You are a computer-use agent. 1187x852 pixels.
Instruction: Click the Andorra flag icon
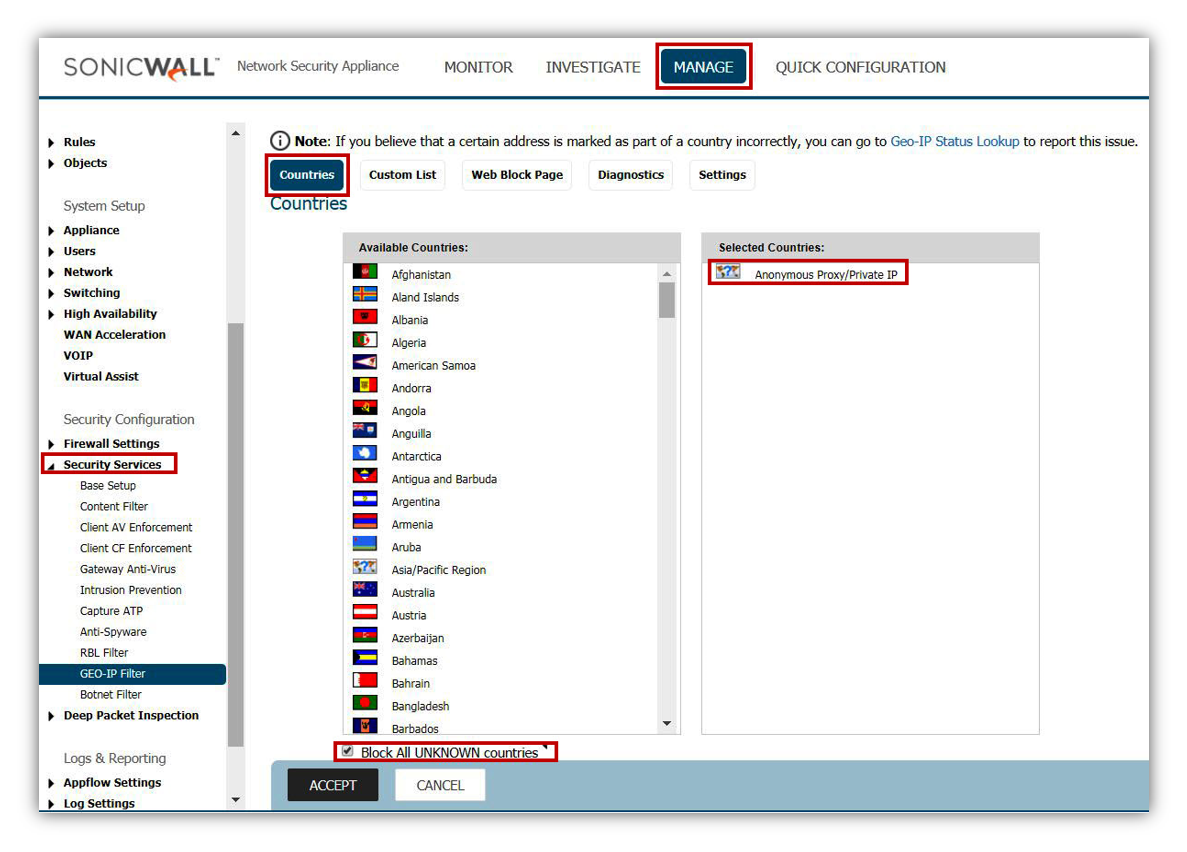[x=365, y=385]
